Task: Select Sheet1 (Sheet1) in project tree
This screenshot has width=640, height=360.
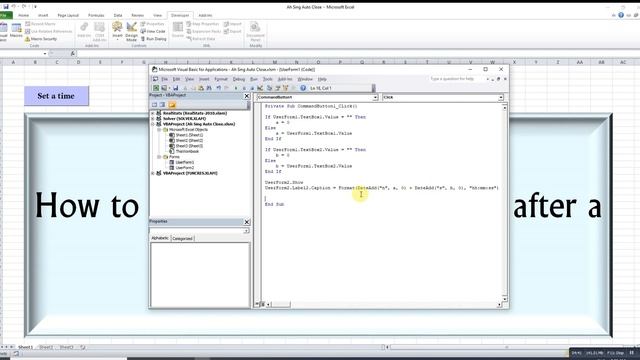Action: click(189, 135)
